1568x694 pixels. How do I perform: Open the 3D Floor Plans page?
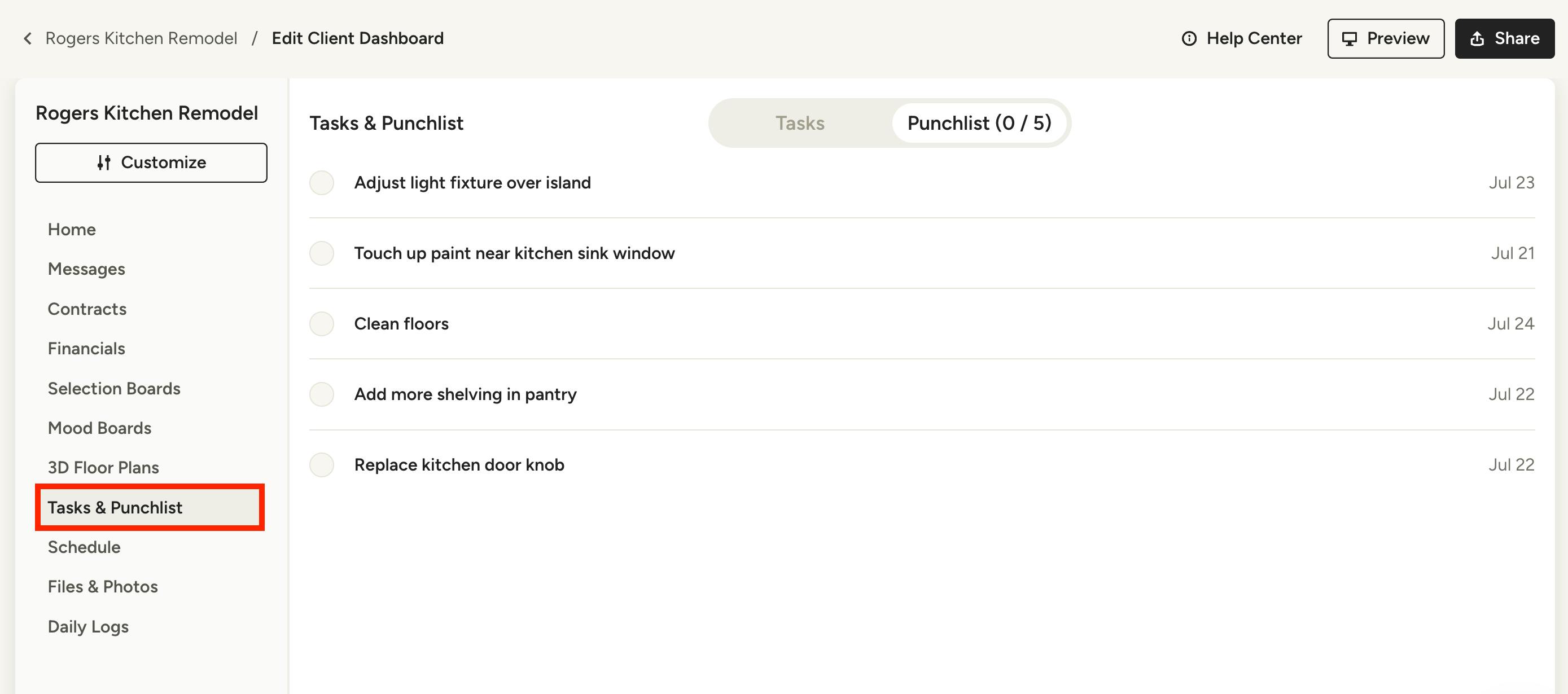point(103,467)
